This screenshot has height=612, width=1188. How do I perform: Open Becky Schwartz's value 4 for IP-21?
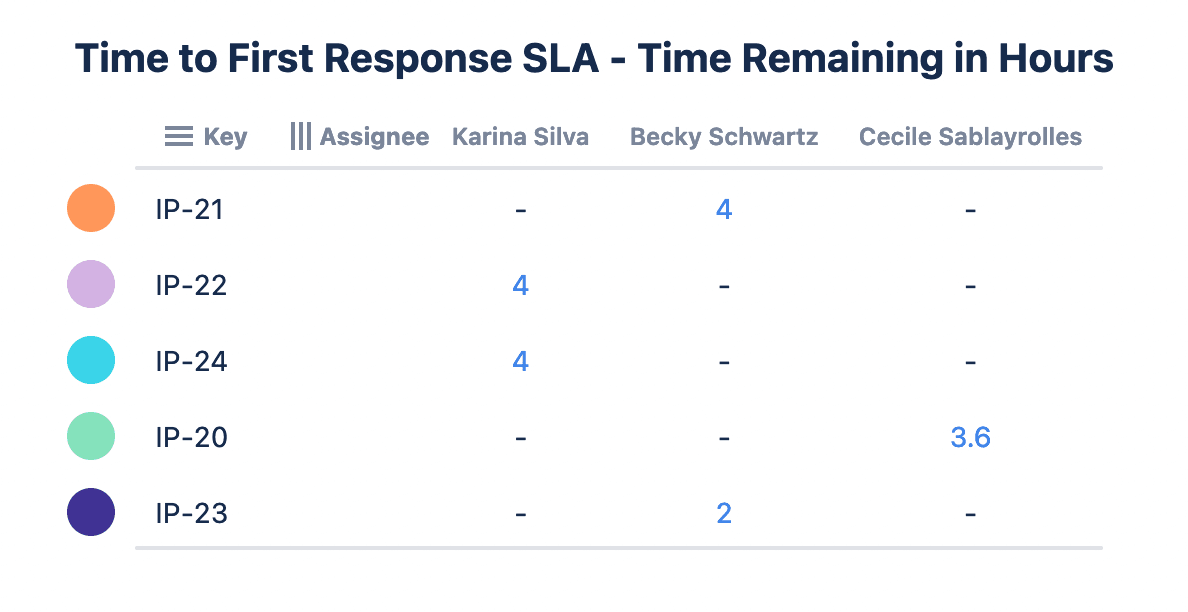click(724, 210)
